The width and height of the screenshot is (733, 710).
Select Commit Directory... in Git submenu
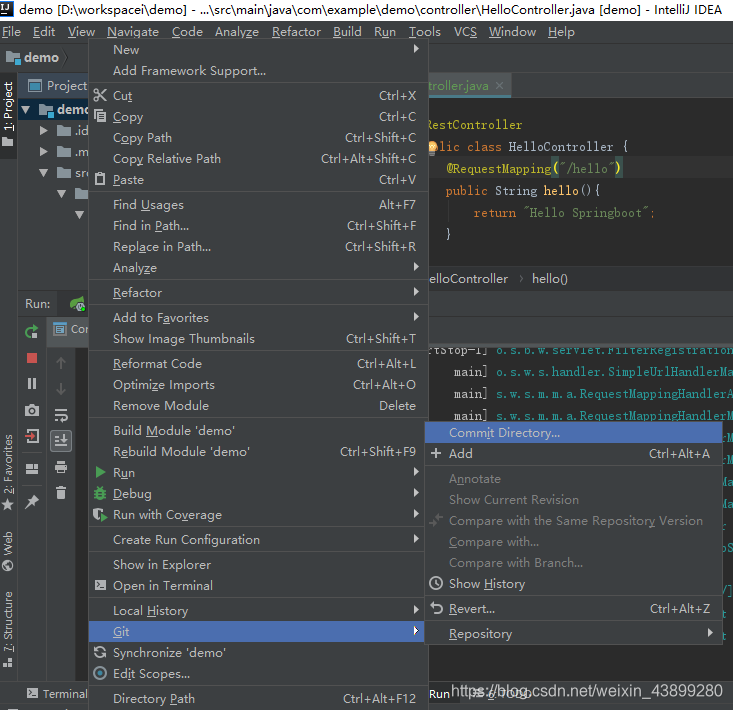pyautogui.click(x=574, y=433)
